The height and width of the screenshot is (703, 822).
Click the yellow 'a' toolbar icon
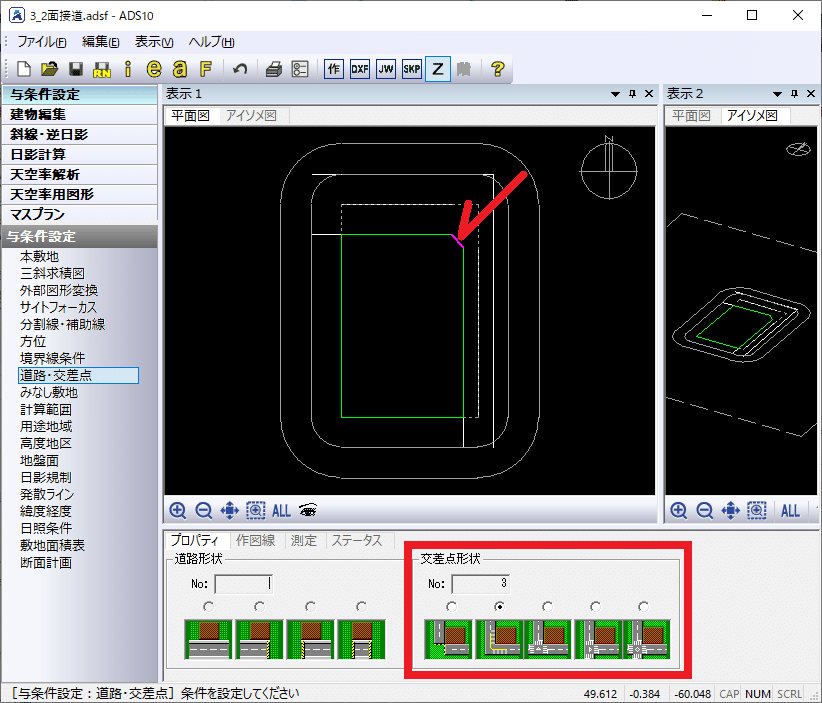tap(180, 69)
